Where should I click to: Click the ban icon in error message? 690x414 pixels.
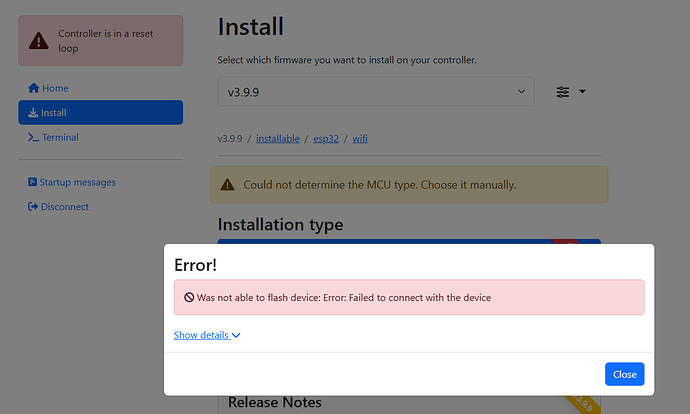click(188, 297)
